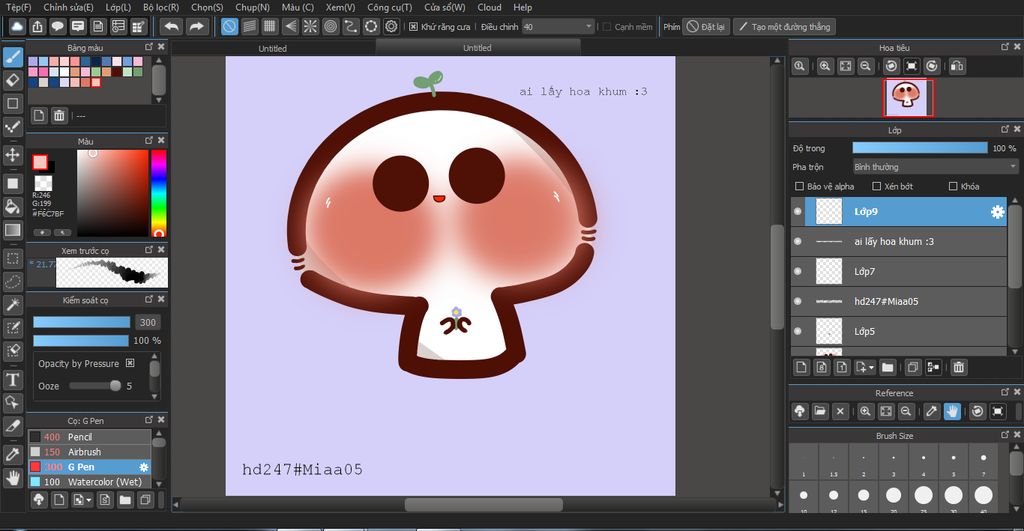Viewport: 1024px width, 531px height.
Task: Enable the radial snap guide
Action: click(x=310, y=27)
